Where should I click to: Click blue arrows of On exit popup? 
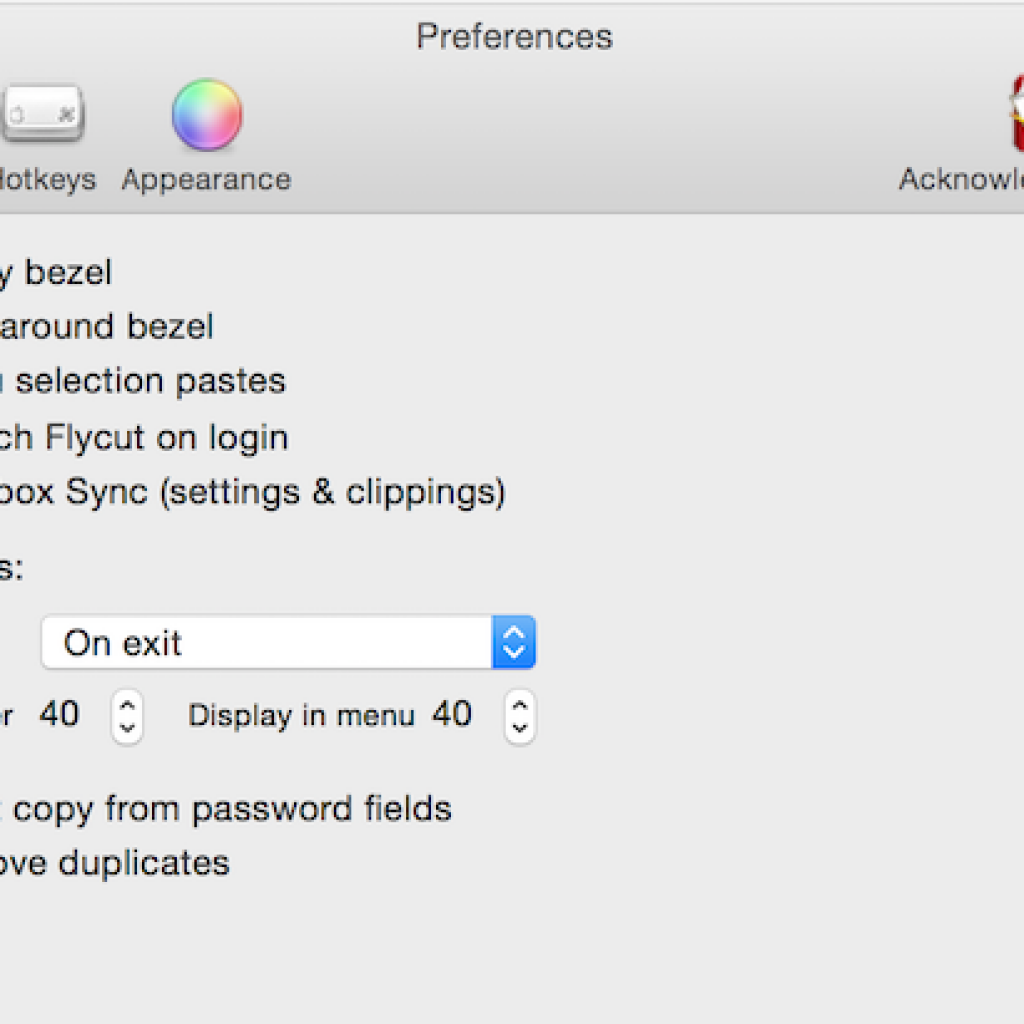pos(514,643)
